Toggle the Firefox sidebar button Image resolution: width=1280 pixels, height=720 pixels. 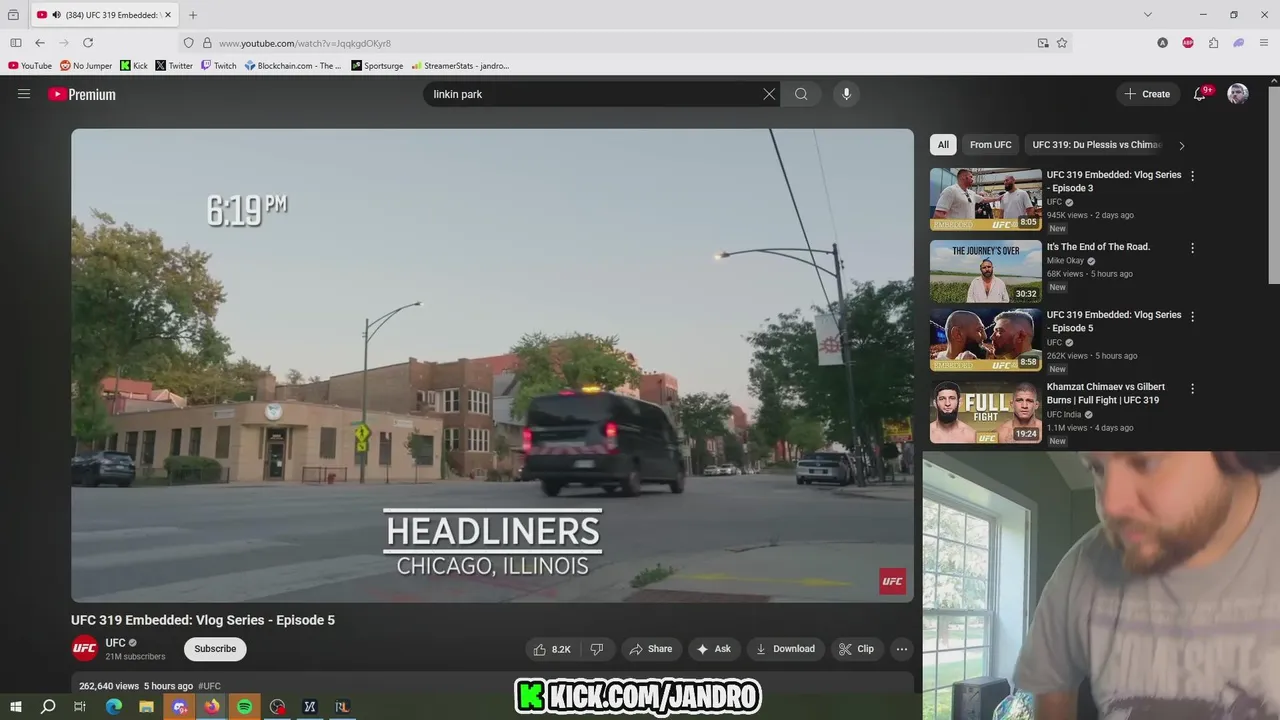click(15, 43)
